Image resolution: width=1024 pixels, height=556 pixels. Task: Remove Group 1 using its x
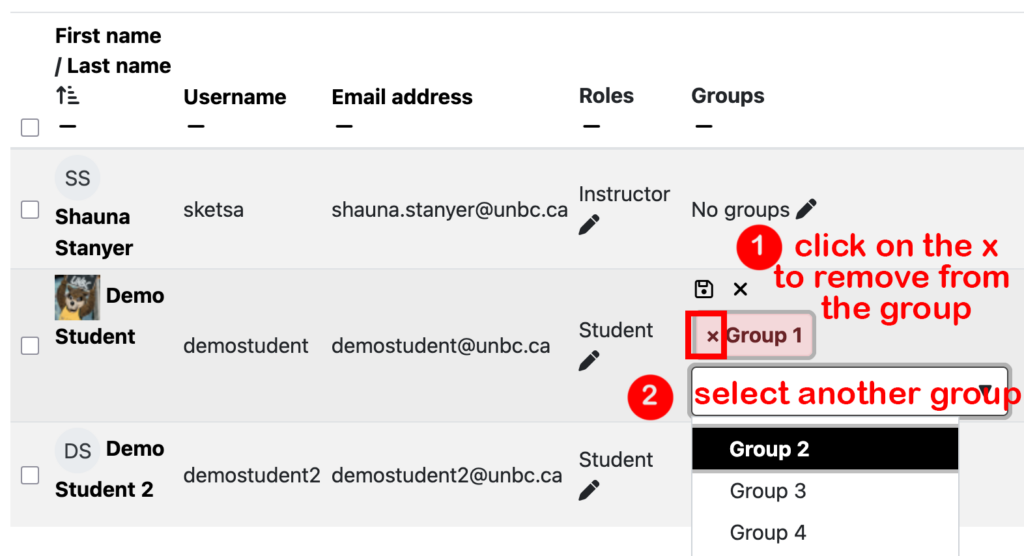coord(712,336)
